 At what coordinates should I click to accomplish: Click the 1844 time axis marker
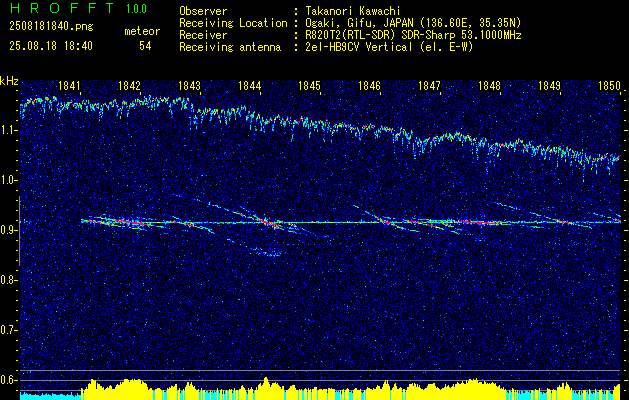[250, 85]
